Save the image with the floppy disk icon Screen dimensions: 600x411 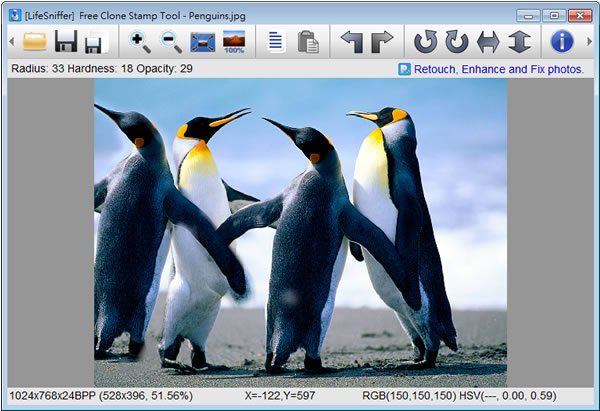pyautogui.click(x=66, y=42)
